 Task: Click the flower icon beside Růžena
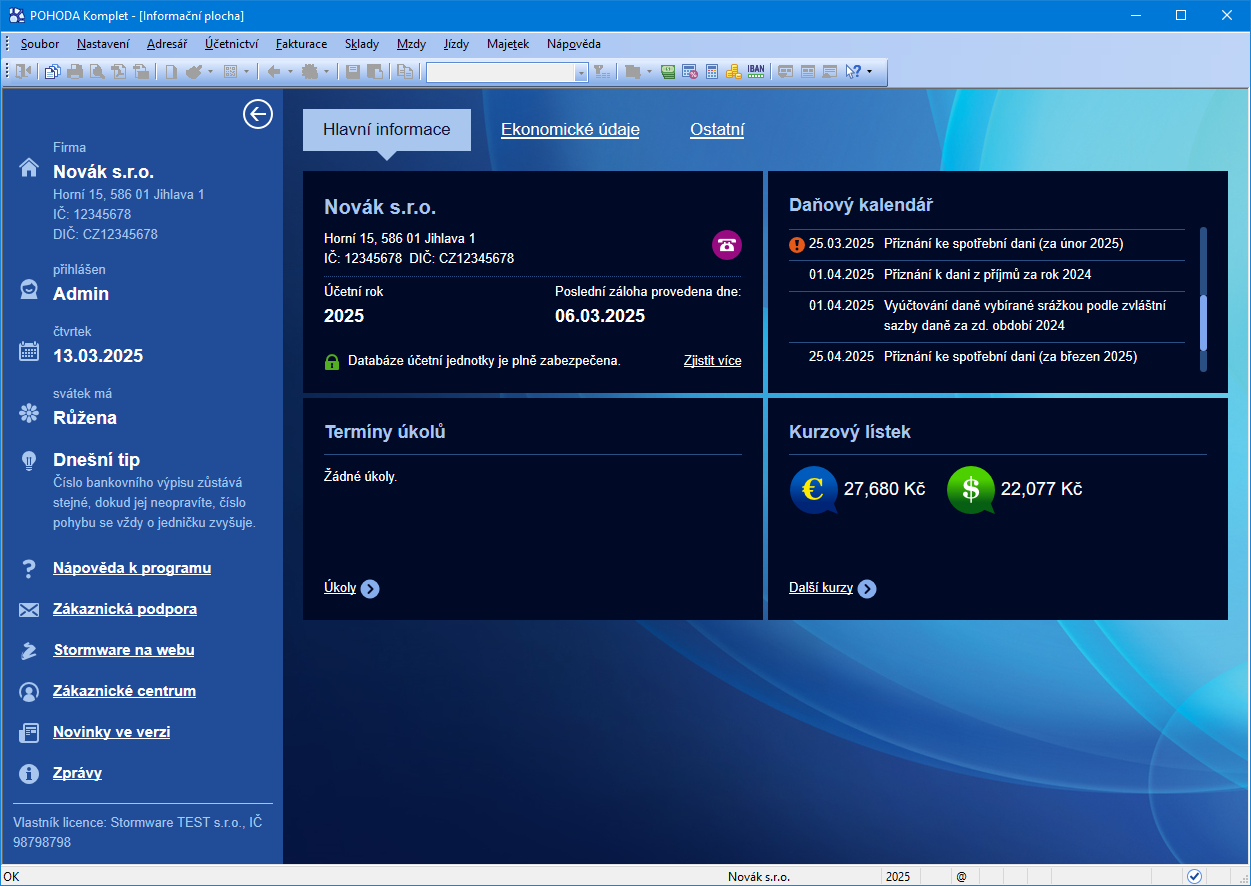(x=29, y=413)
